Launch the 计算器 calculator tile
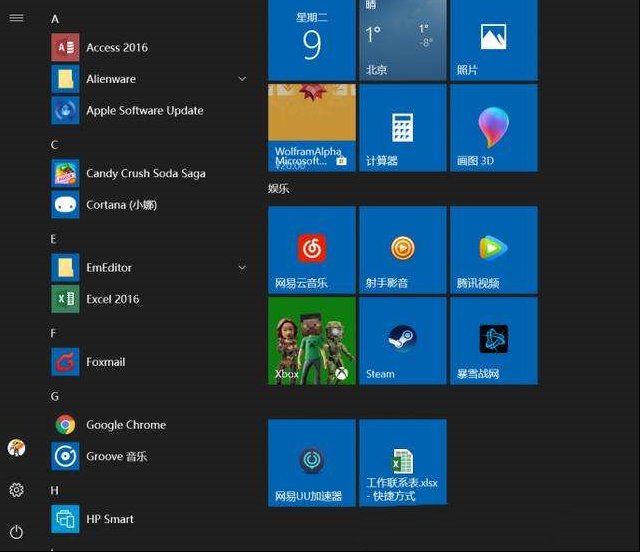This screenshot has width=640, height=552. [403, 128]
